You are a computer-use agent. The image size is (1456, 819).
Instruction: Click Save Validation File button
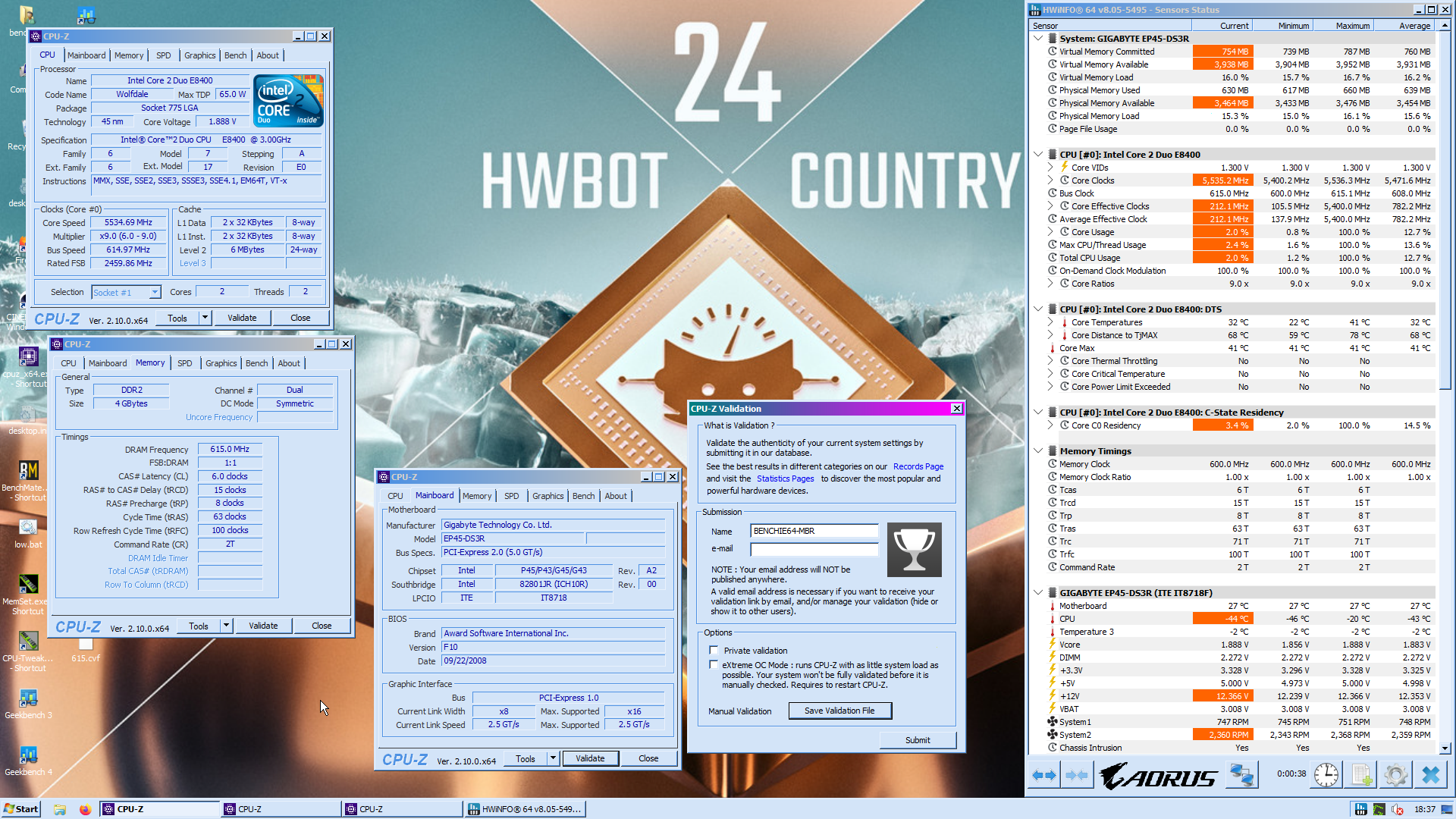tap(839, 711)
